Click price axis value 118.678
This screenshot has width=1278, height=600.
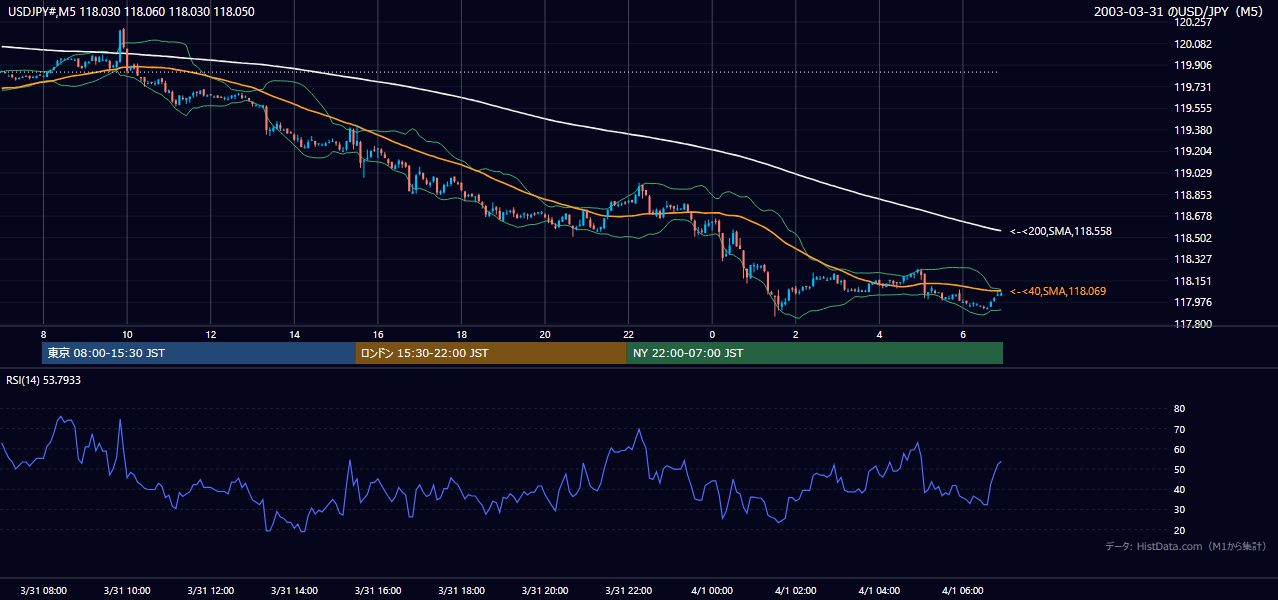[x=1192, y=216]
